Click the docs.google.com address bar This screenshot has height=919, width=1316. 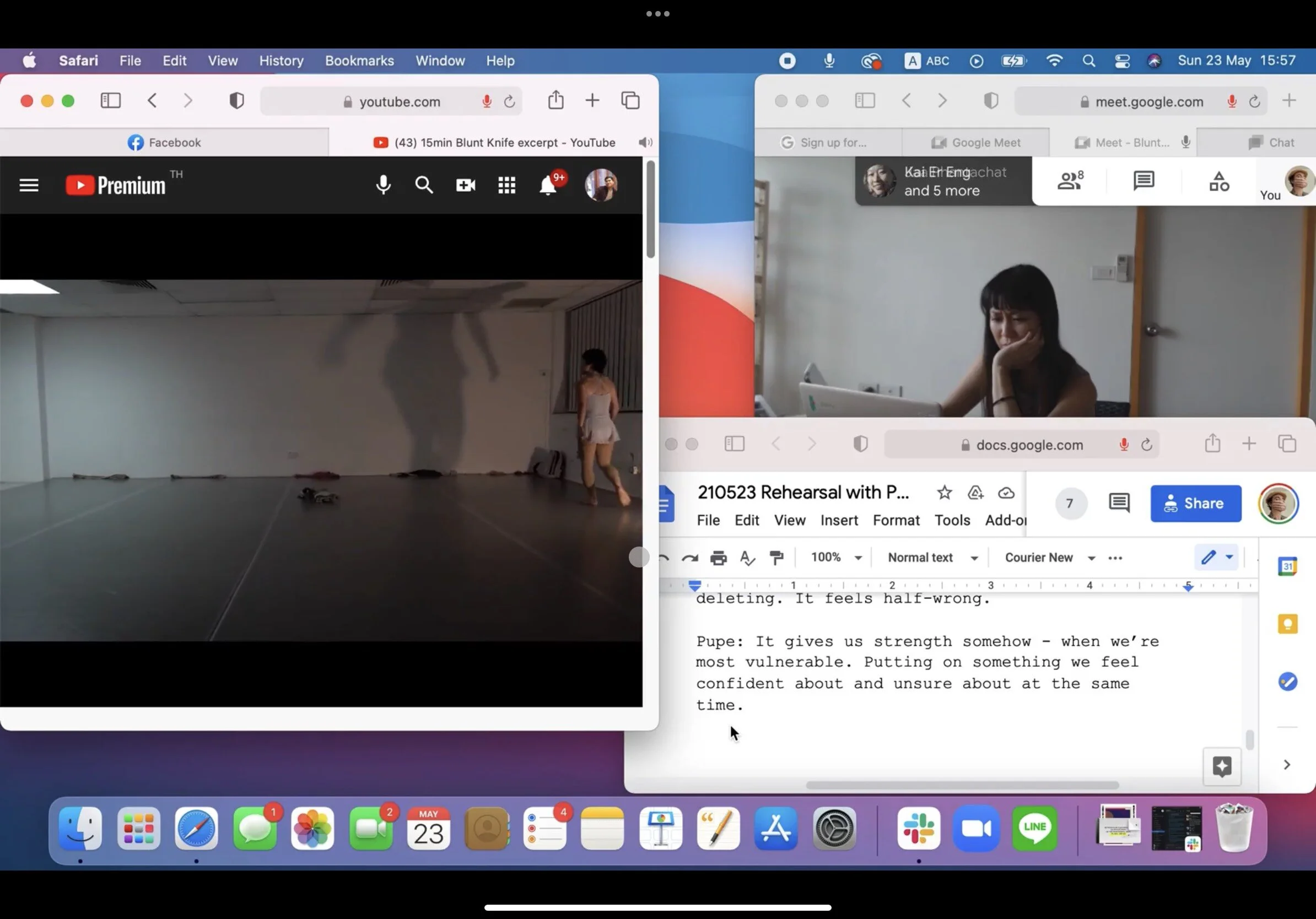pos(1024,444)
